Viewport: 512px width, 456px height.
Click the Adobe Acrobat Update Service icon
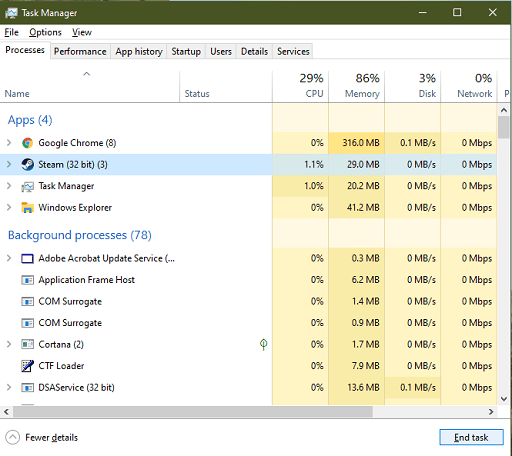click(27, 259)
